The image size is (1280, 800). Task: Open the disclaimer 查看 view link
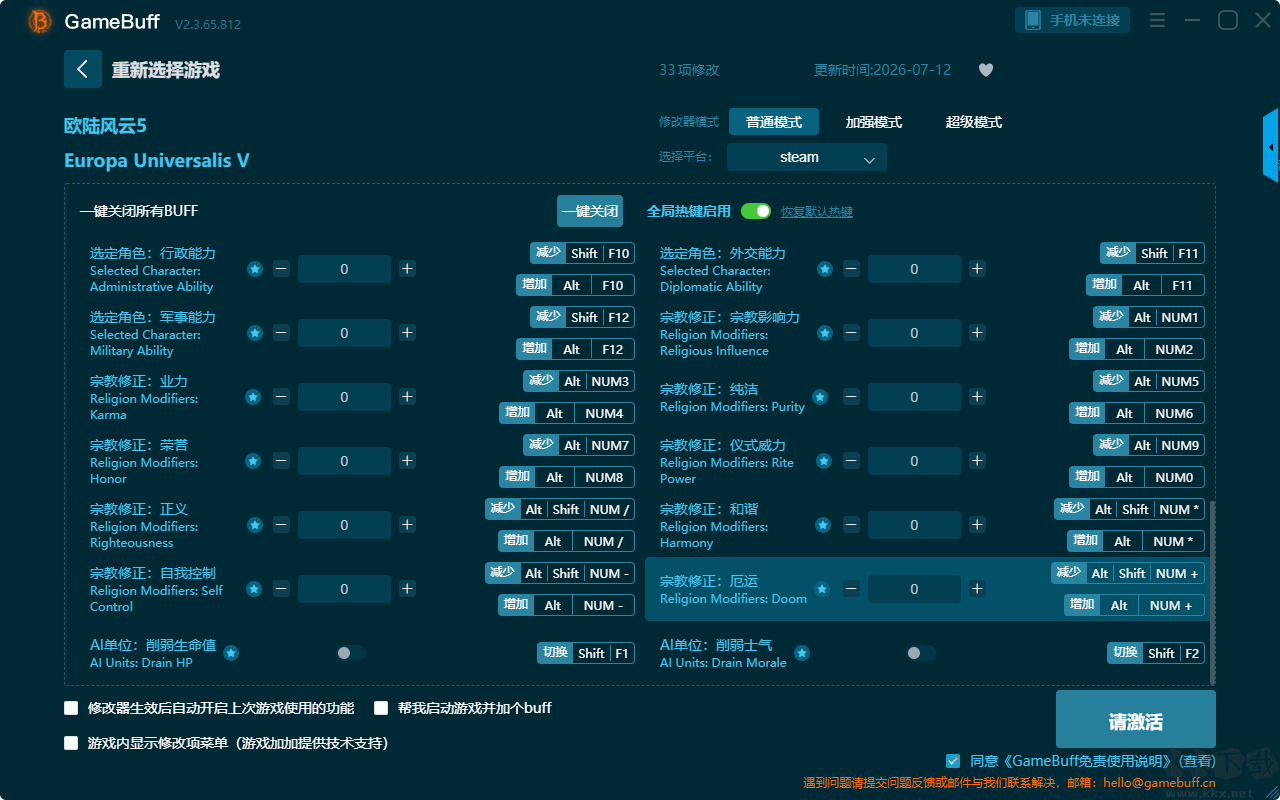1198,761
